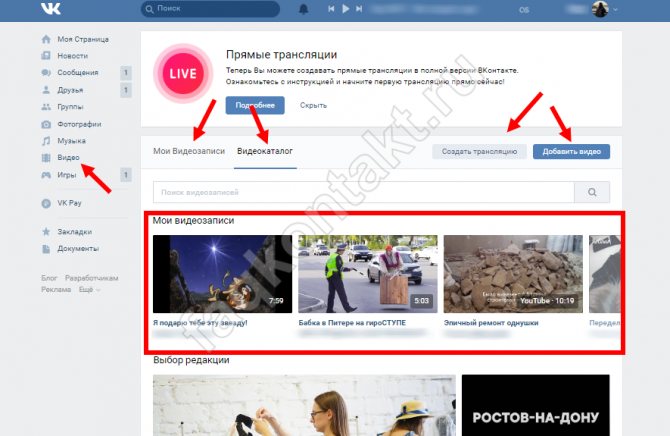Image resolution: width=670 pixels, height=436 pixels.
Task: Play the YouTube 10:19 rubble thumbnail
Action: coord(513,274)
